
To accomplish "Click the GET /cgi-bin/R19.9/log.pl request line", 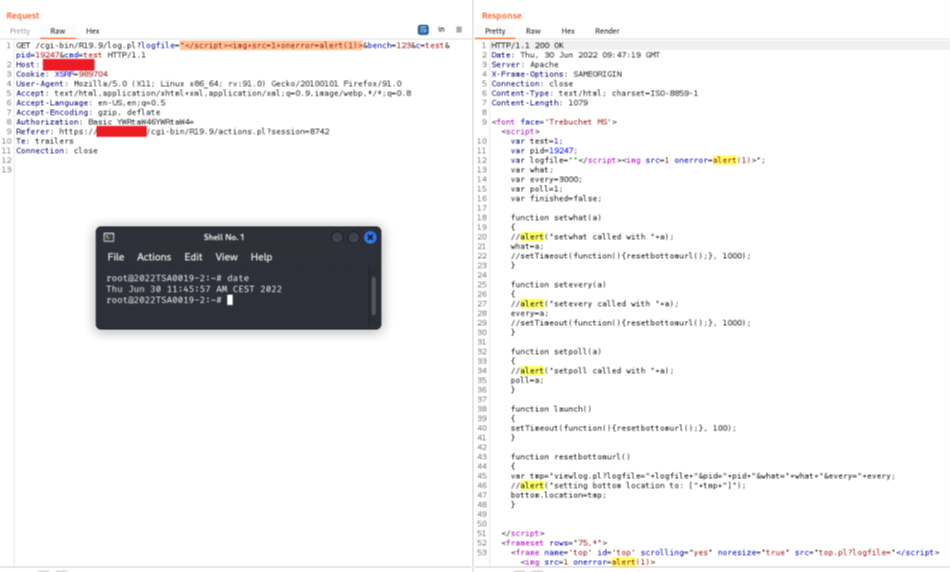I will click(x=233, y=50).
